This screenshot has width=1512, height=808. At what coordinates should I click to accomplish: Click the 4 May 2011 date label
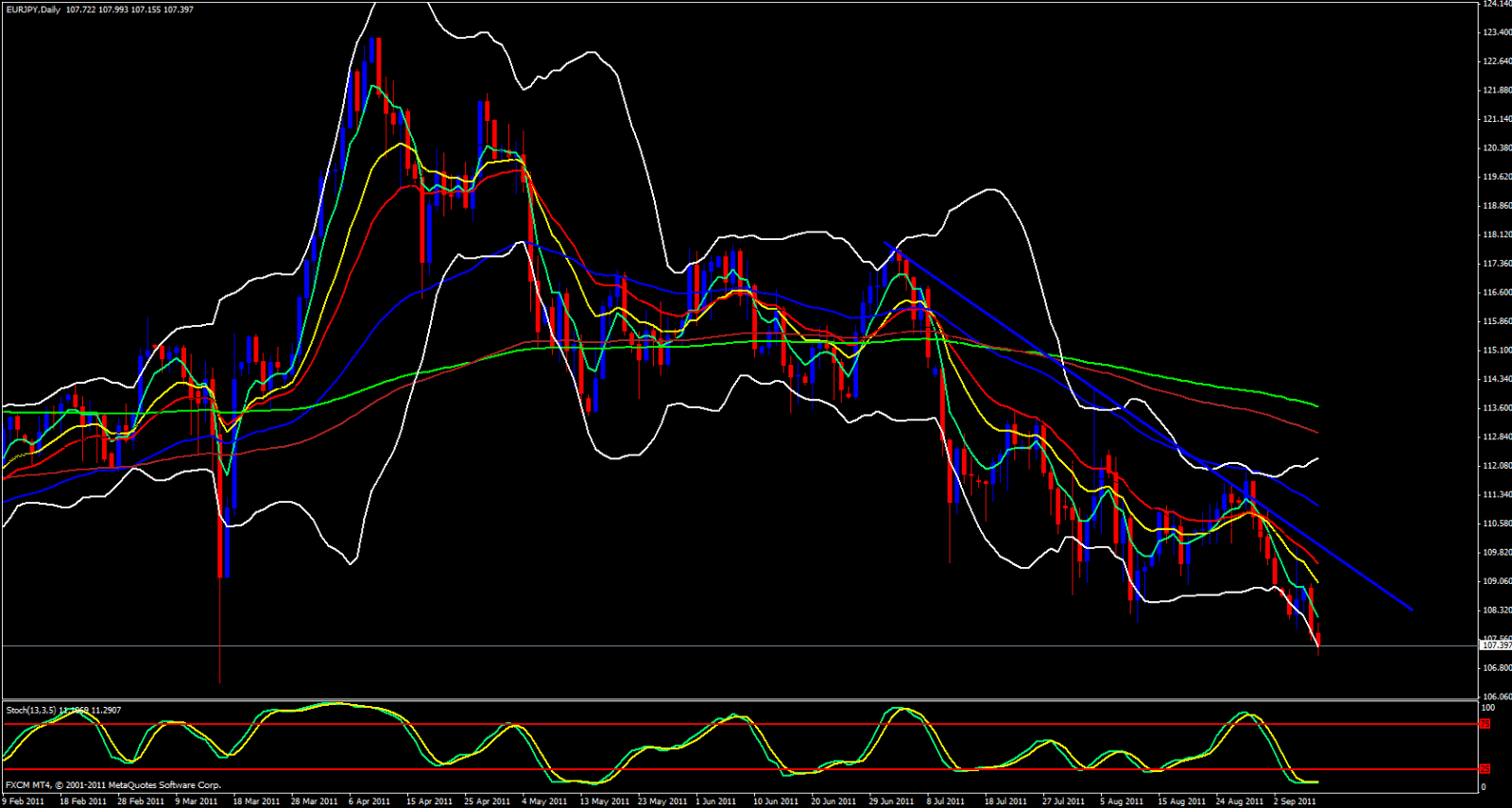click(x=544, y=801)
